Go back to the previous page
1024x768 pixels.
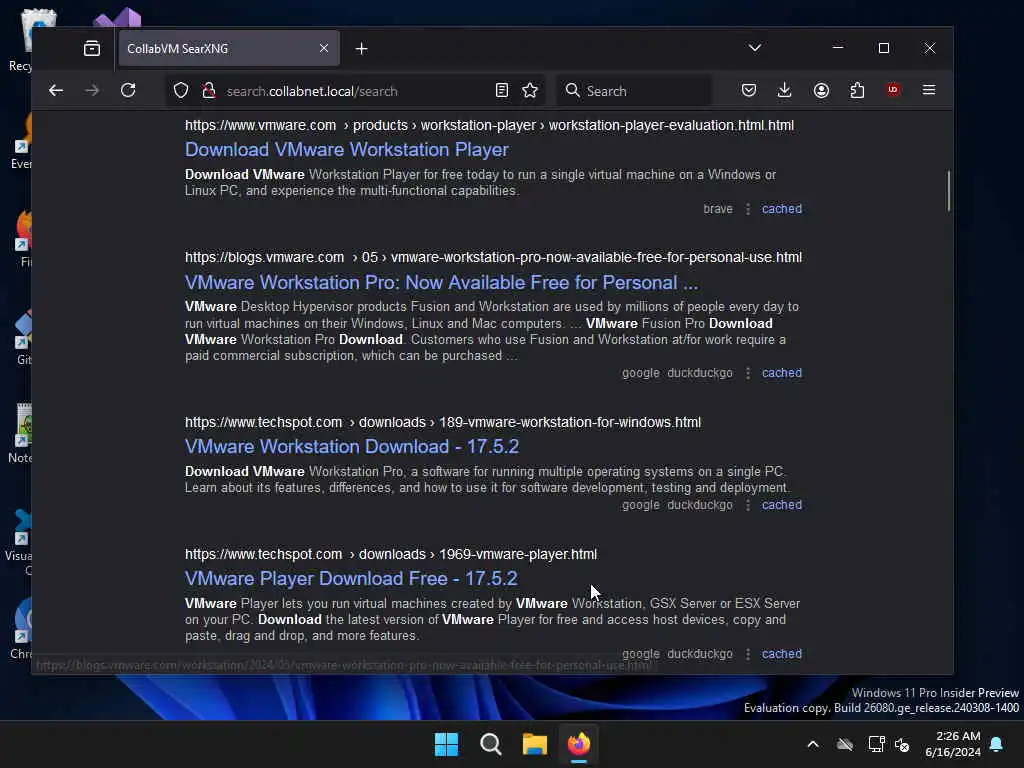tap(56, 91)
